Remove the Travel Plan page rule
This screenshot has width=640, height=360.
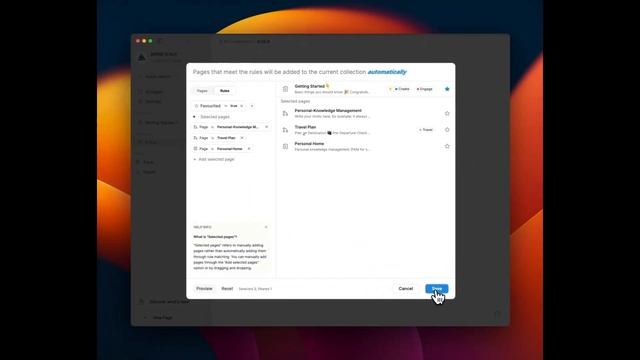coord(242,138)
